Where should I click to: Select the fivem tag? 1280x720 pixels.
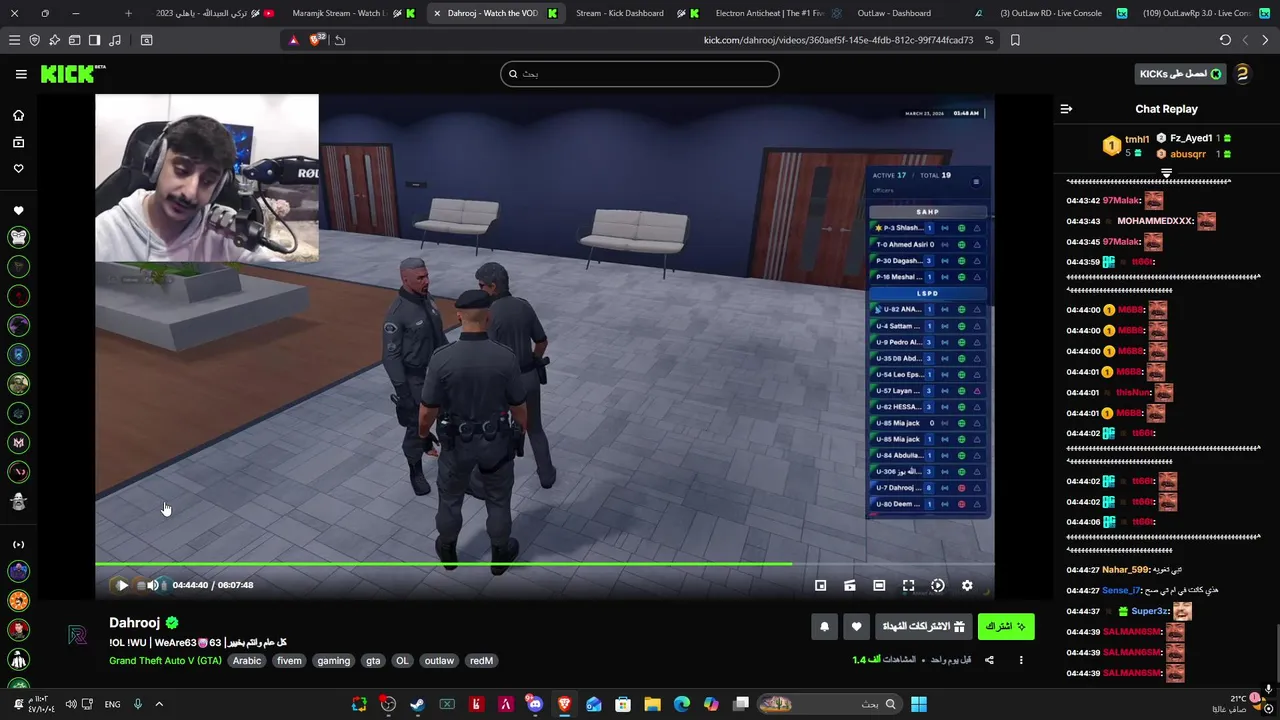pyautogui.click(x=289, y=661)
